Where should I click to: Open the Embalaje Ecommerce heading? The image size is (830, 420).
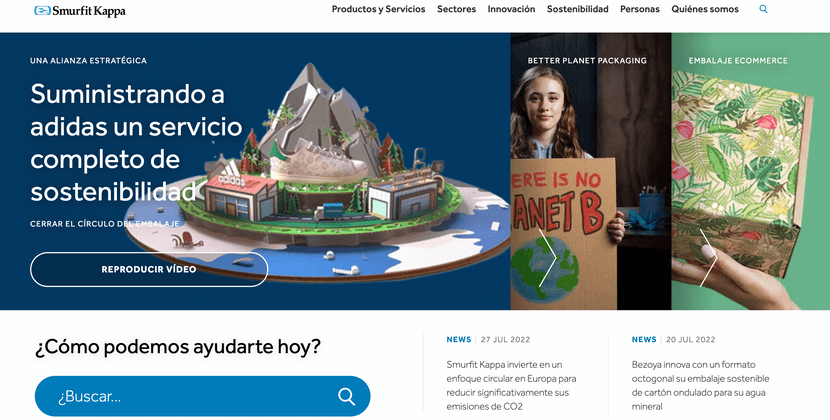pos(738,61)
